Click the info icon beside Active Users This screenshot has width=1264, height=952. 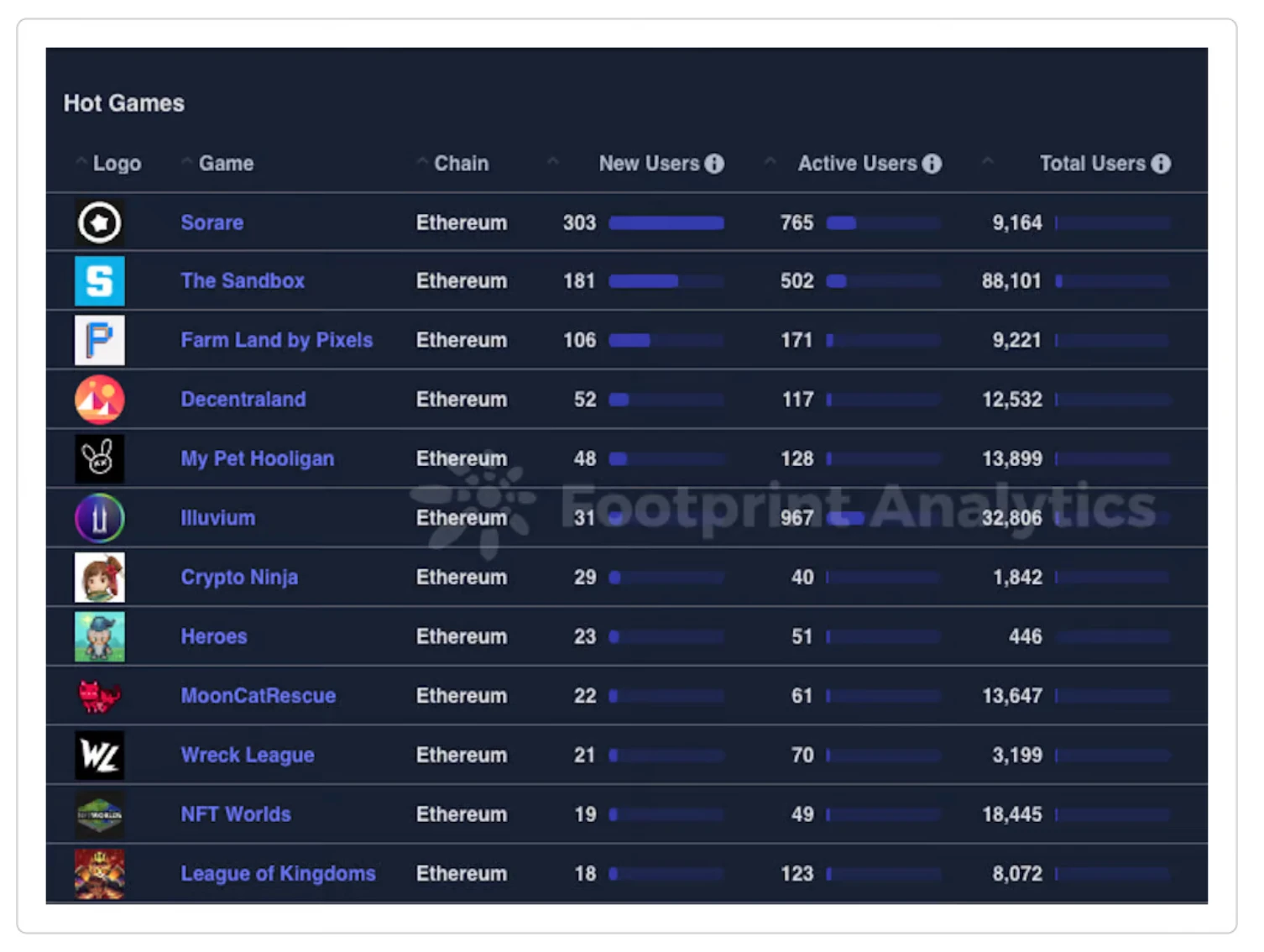pyautogui.click(x=932, y=164)
